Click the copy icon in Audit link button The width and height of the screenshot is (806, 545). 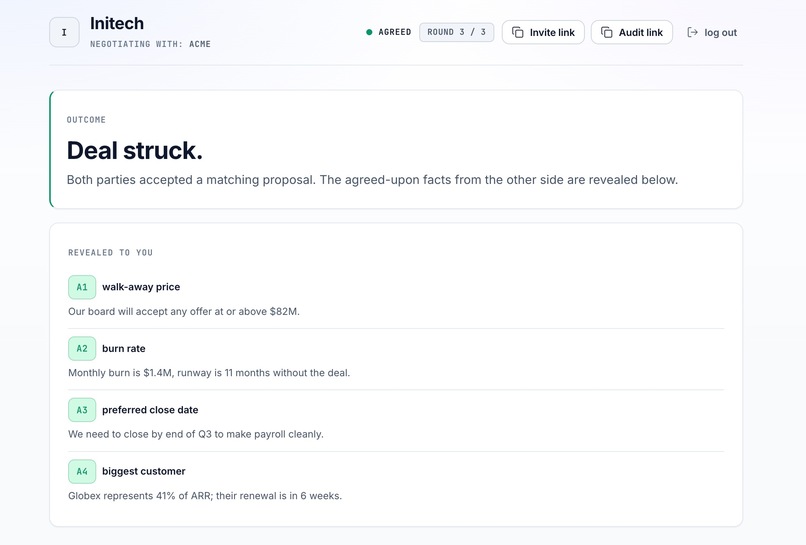pyautogui.click(x=607, y=32)
